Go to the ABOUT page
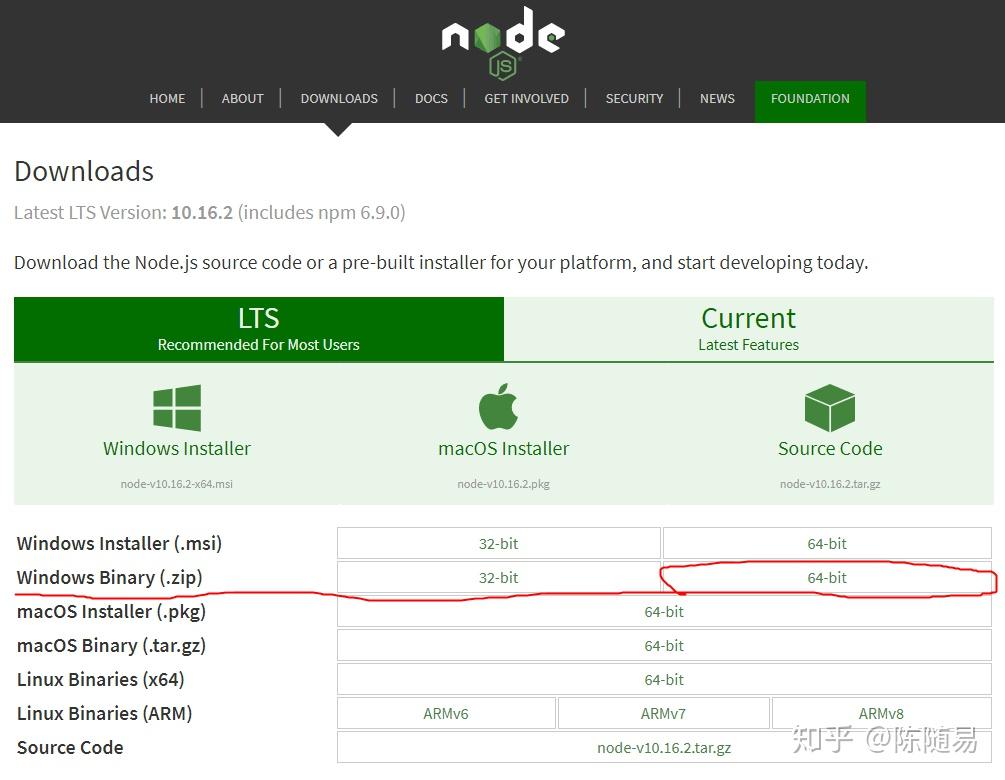The width and height of the screenshot is (1005, 780). [x=242, y=98]
